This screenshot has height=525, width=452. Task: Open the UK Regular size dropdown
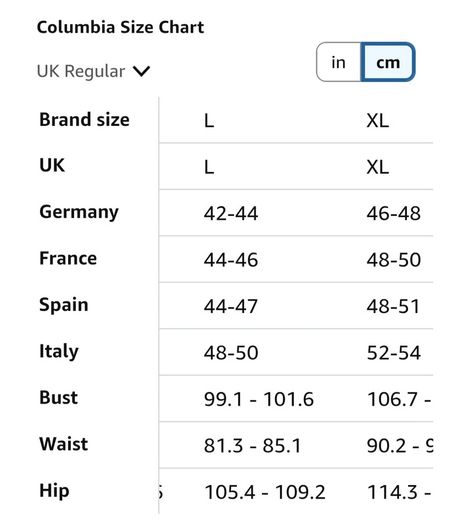(93, 71)
